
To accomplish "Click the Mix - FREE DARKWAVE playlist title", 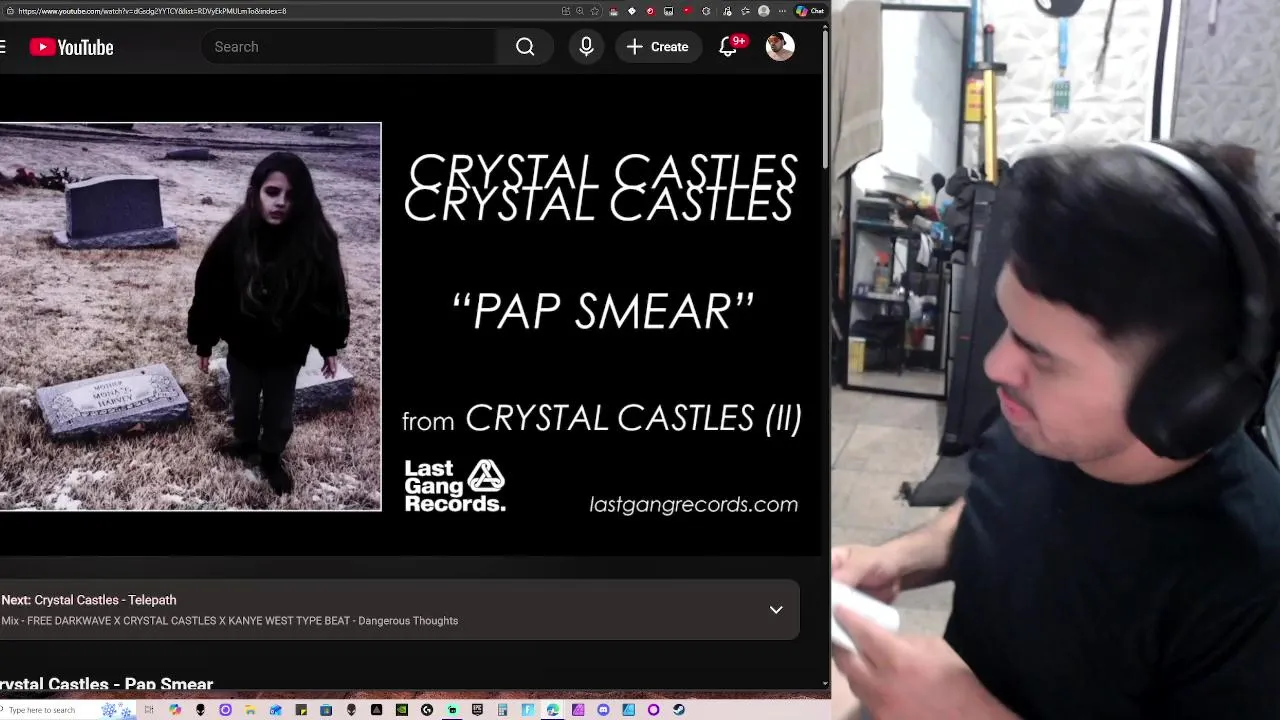I will click(x=230, y=621).
